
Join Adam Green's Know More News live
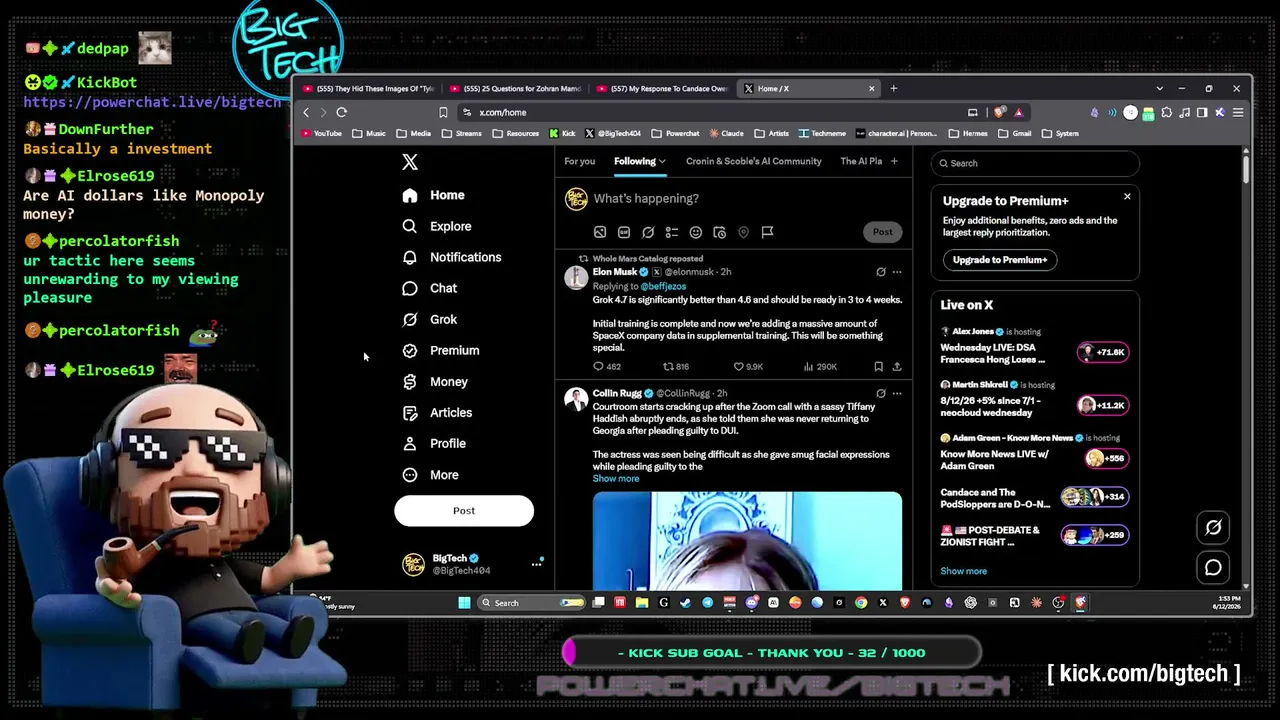click(1035, 453)
